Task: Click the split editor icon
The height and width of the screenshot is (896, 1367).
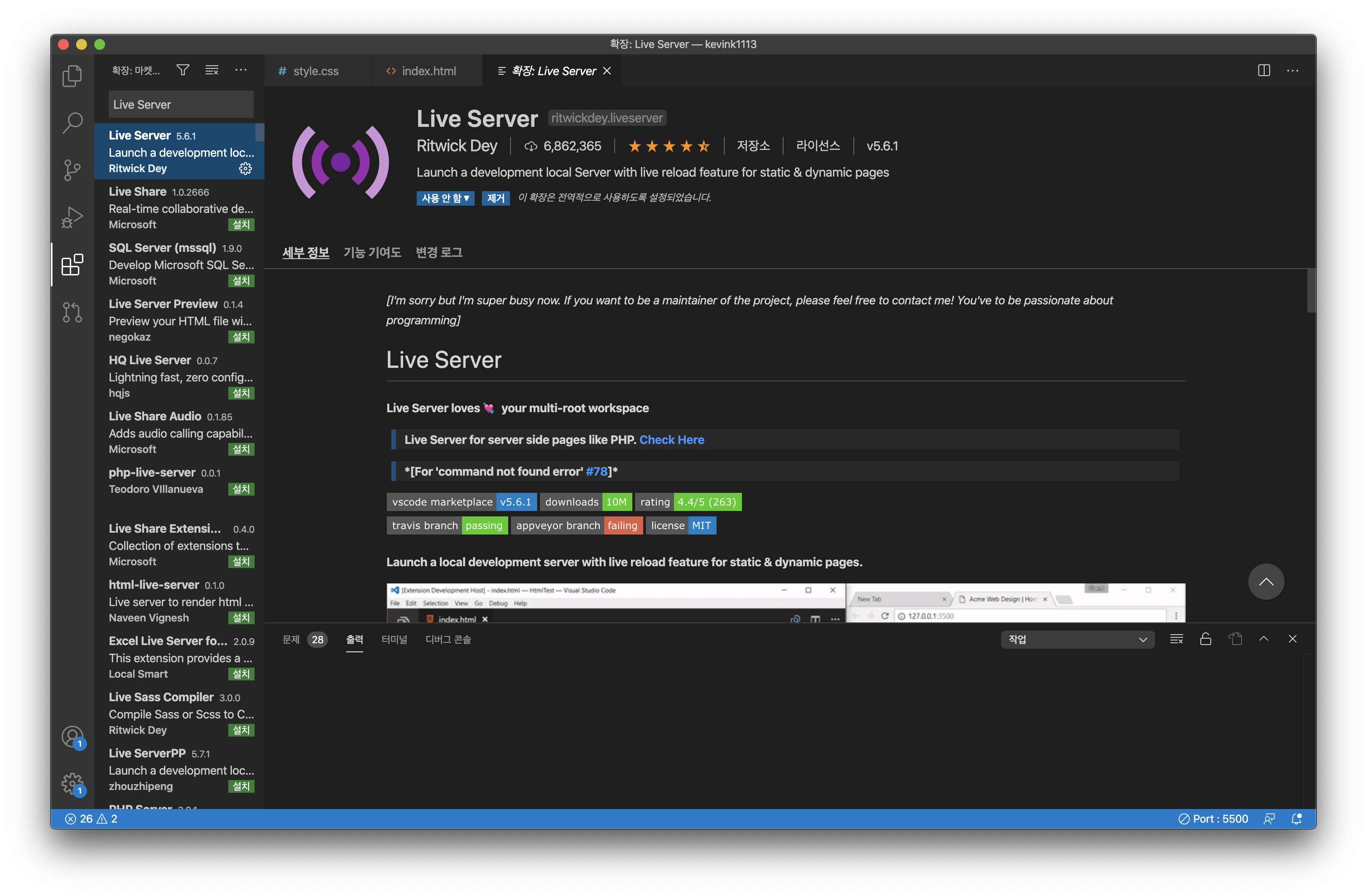Action: click(1264, 70)
